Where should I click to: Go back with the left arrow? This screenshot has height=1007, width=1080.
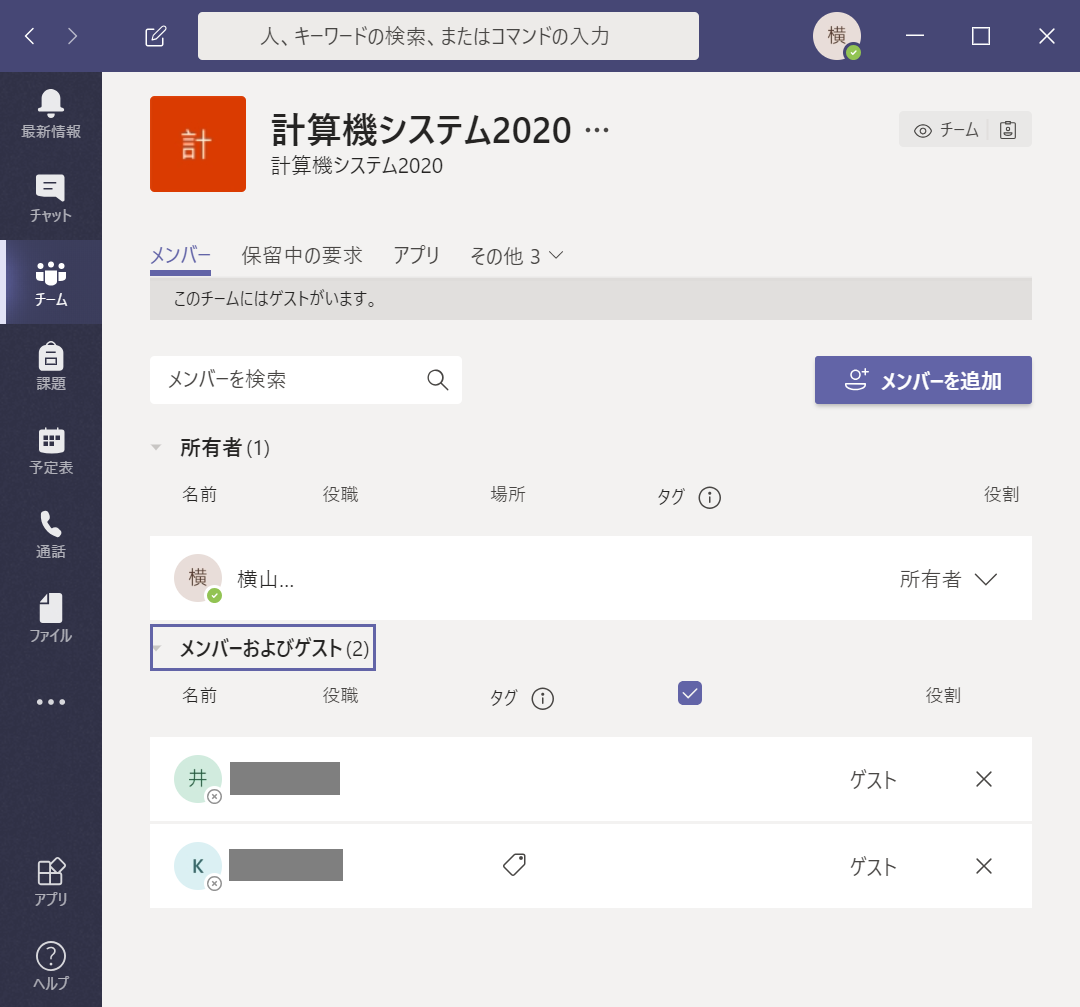(x=30, y=36)
